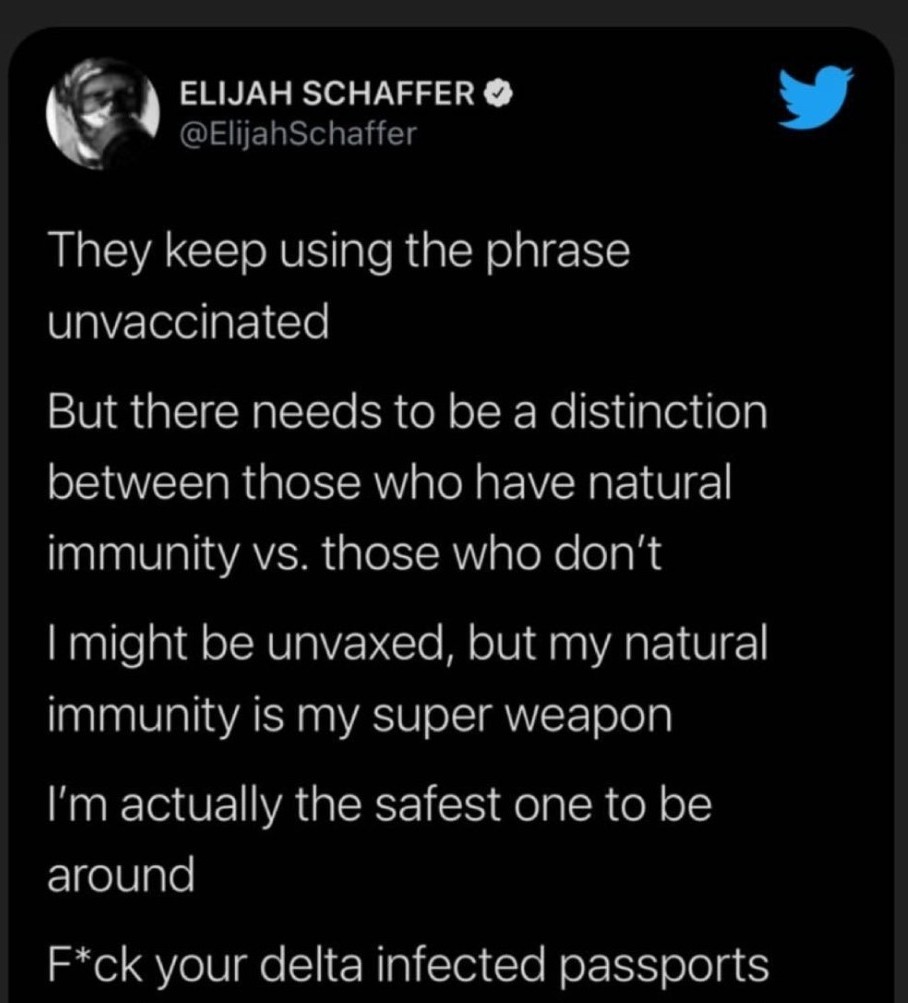Viewport: 908px width, 1003px height.
Task: Select the word 'unvaccinated'
Action: click(189, 322)
